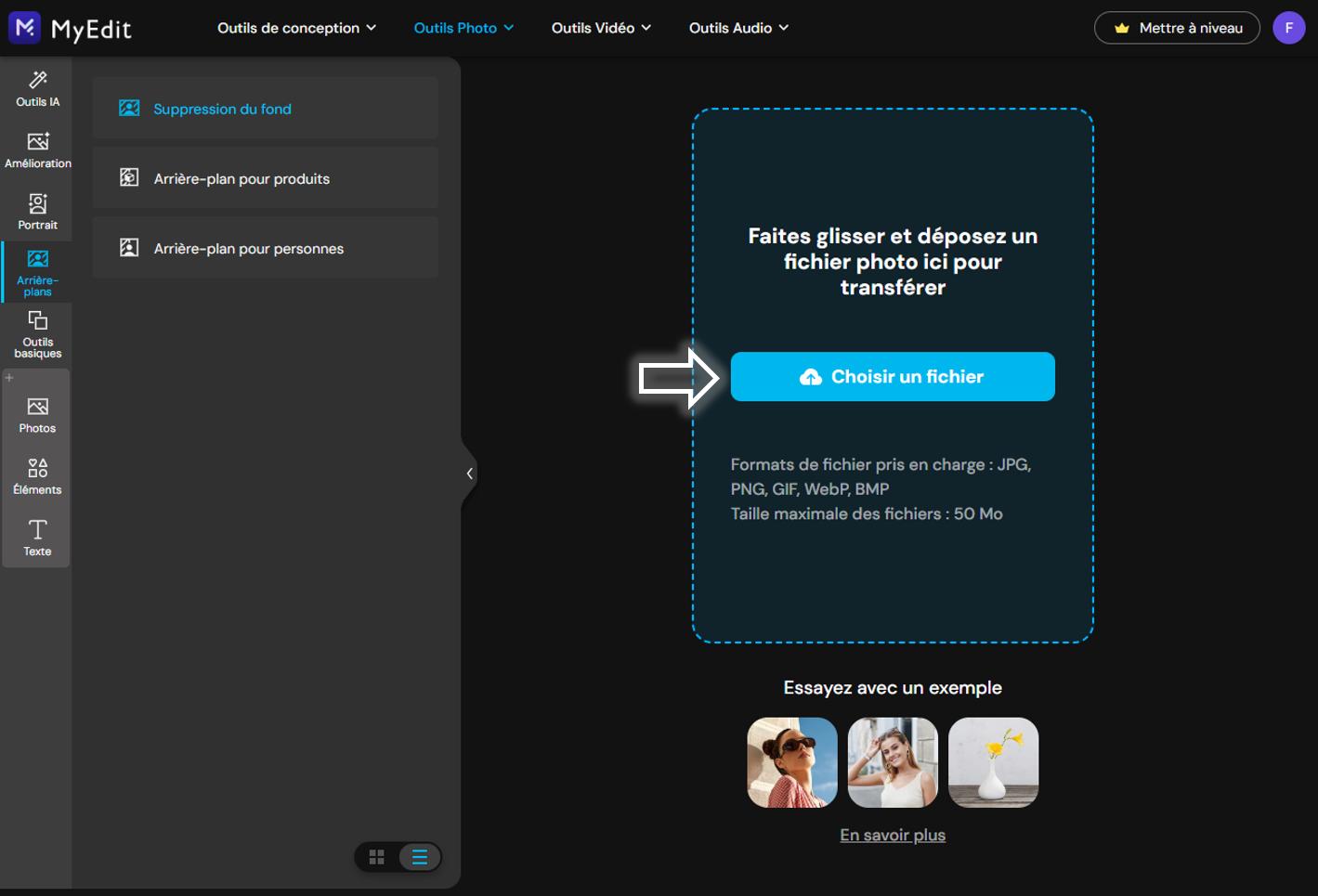Enable list view display mode

(x=419, y=857)
